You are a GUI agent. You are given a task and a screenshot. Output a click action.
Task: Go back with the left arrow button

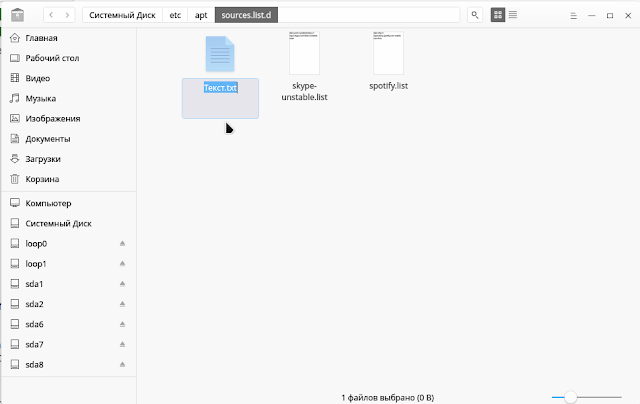tap(51, 15)
